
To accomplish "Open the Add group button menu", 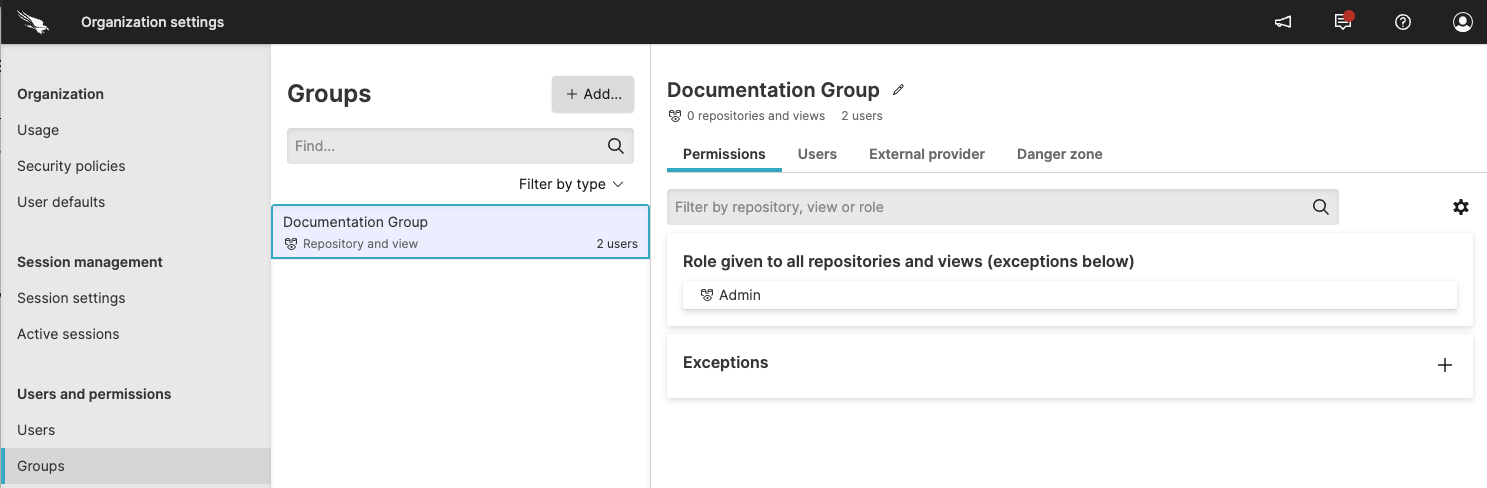I will 593,94.
